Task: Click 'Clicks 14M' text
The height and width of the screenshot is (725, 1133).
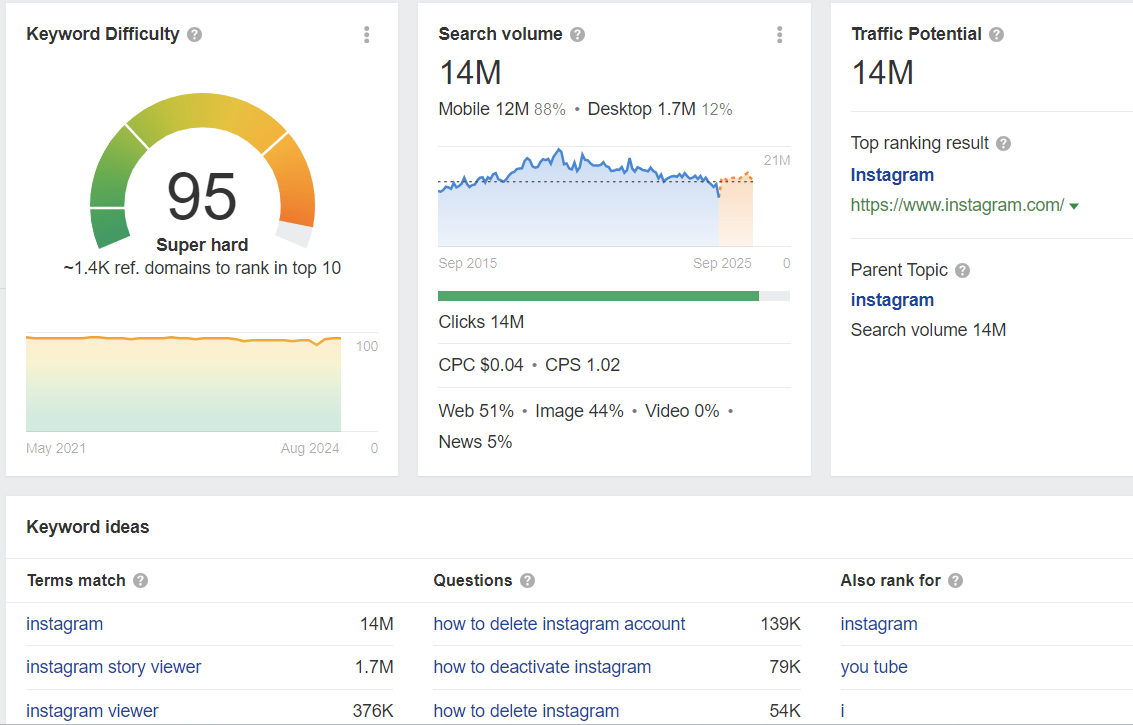Action: 481,322
